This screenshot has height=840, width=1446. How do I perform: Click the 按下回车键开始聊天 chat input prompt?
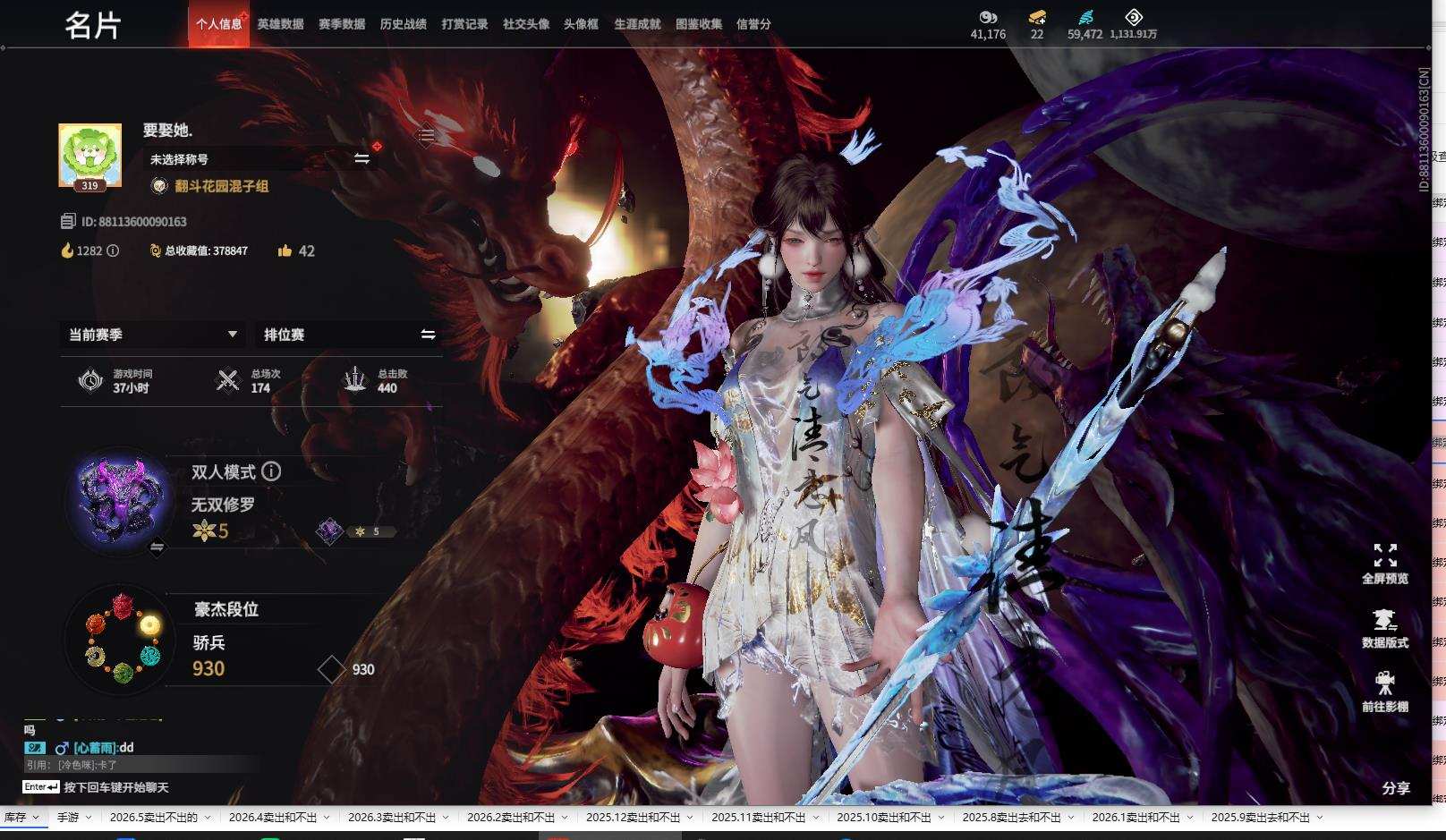[116, 787]
